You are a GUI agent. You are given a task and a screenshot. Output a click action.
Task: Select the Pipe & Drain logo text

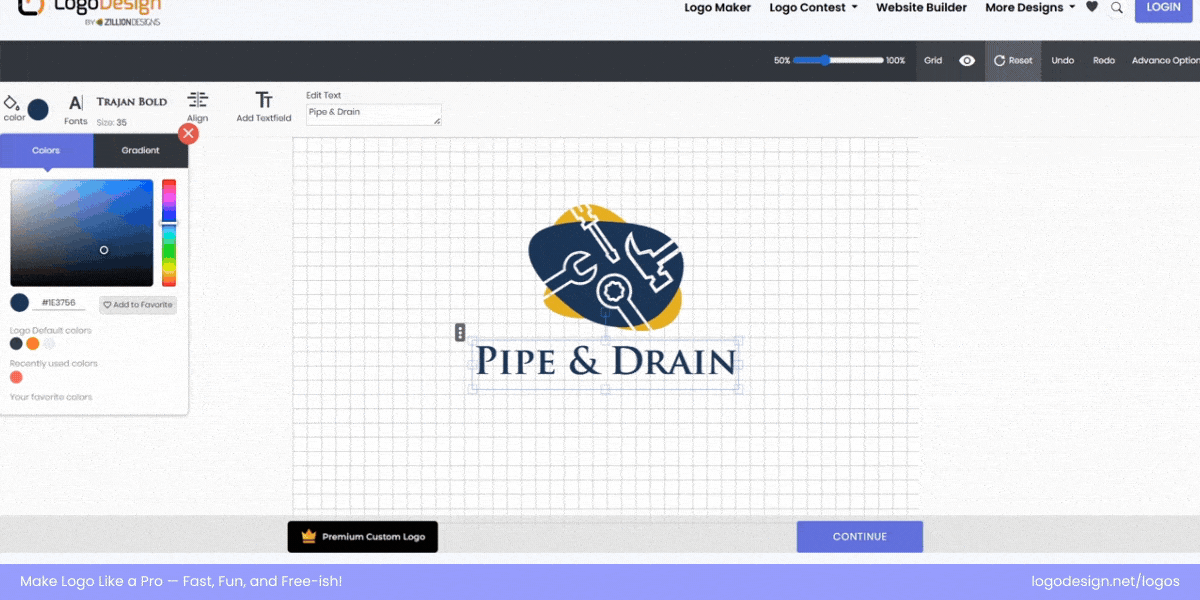[605, 361]
